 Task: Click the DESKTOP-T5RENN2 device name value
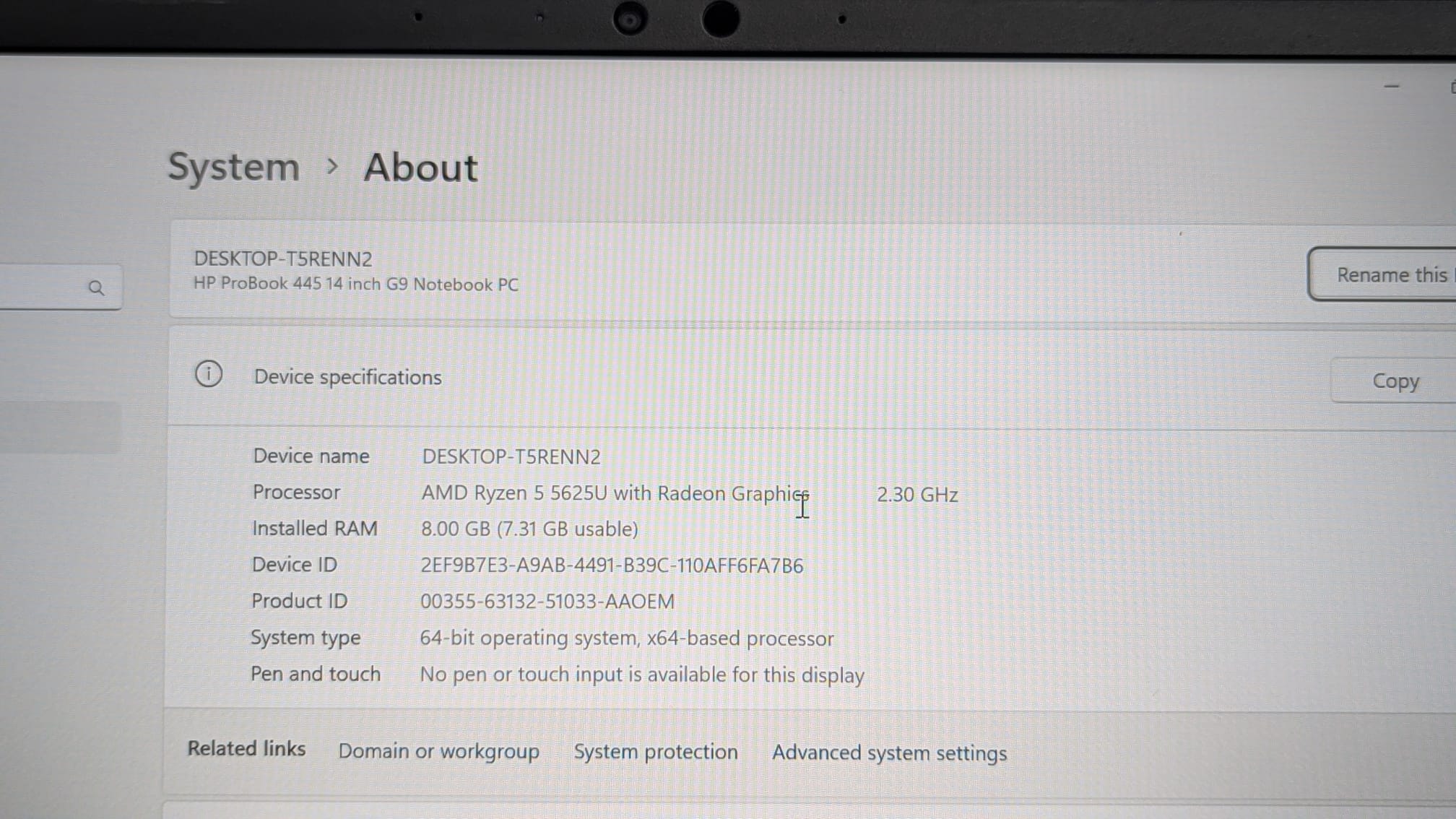[x=511, y=457]
